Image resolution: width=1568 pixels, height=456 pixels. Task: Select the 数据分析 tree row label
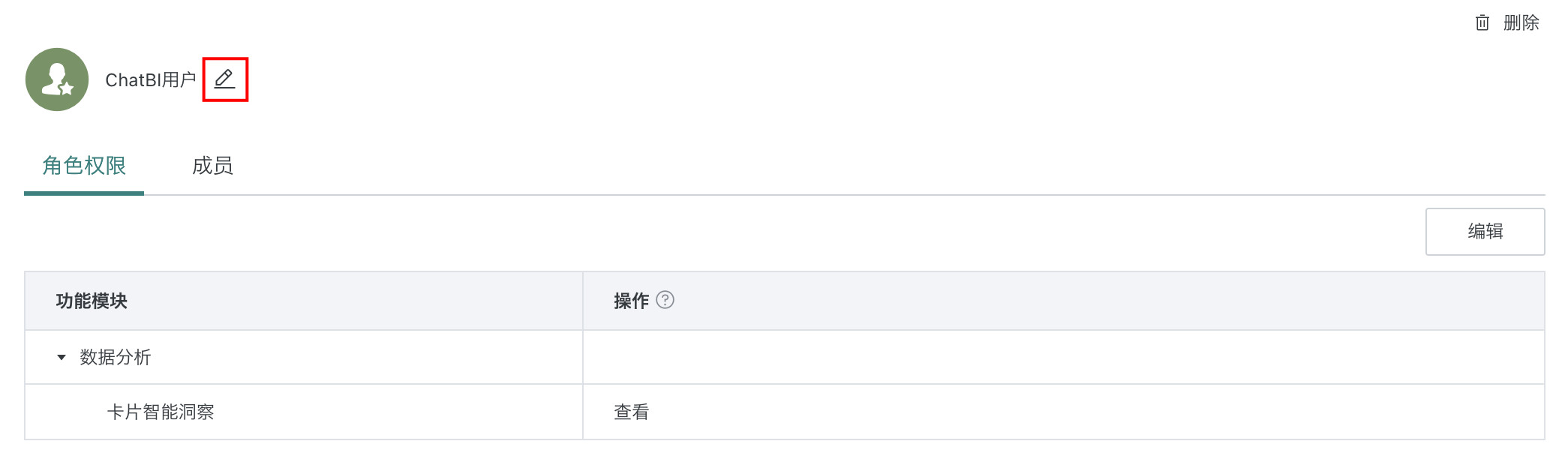(x=116, y=358)
